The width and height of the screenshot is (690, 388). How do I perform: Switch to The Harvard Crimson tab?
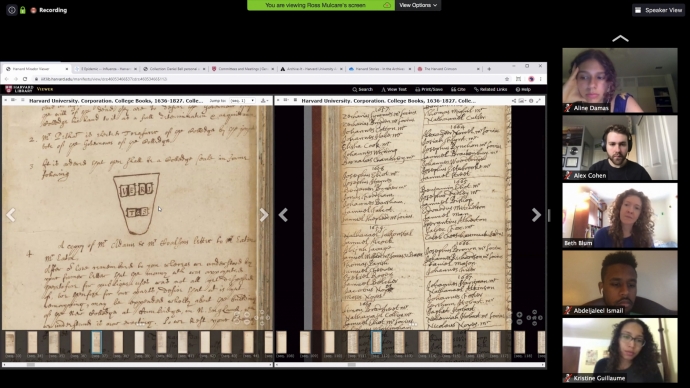(448, 69)
